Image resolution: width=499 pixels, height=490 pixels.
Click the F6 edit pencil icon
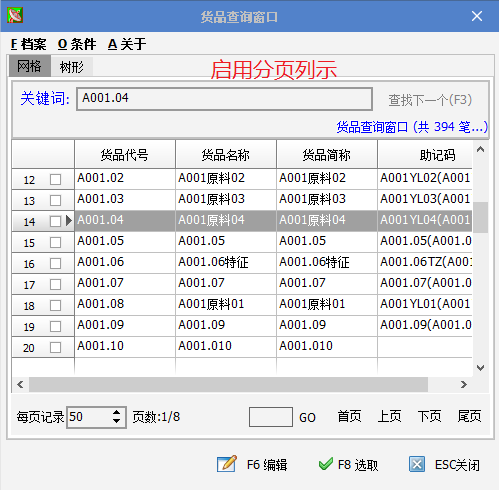pyautogui.click(x=227, y=464)
